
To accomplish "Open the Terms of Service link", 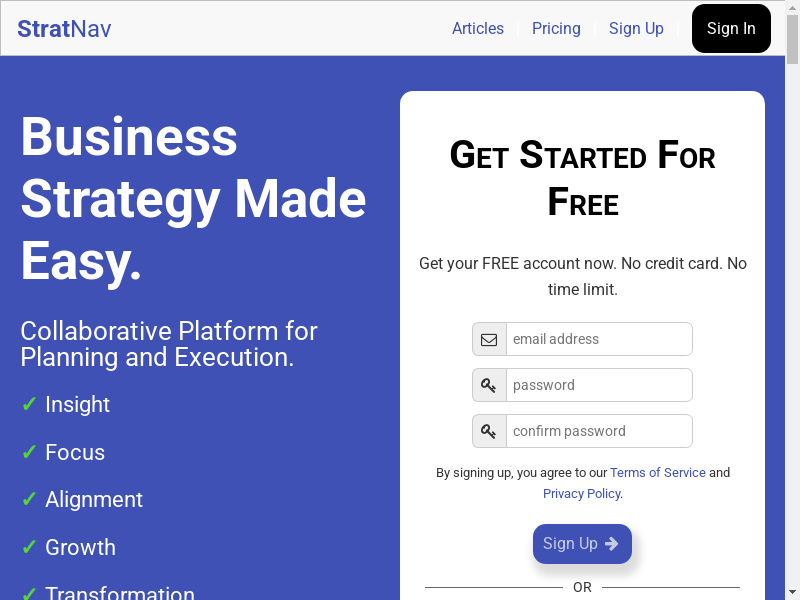I will click(x=658, y=473).
